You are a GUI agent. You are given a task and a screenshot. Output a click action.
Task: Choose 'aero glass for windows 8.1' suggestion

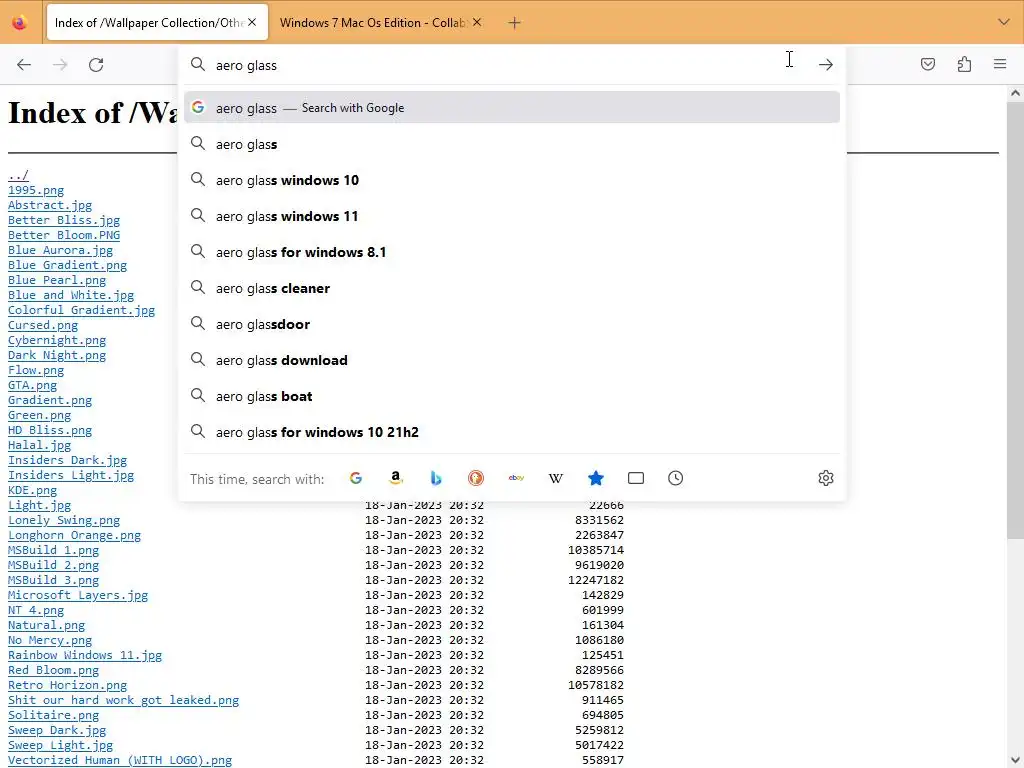click(x=511, y=251)
